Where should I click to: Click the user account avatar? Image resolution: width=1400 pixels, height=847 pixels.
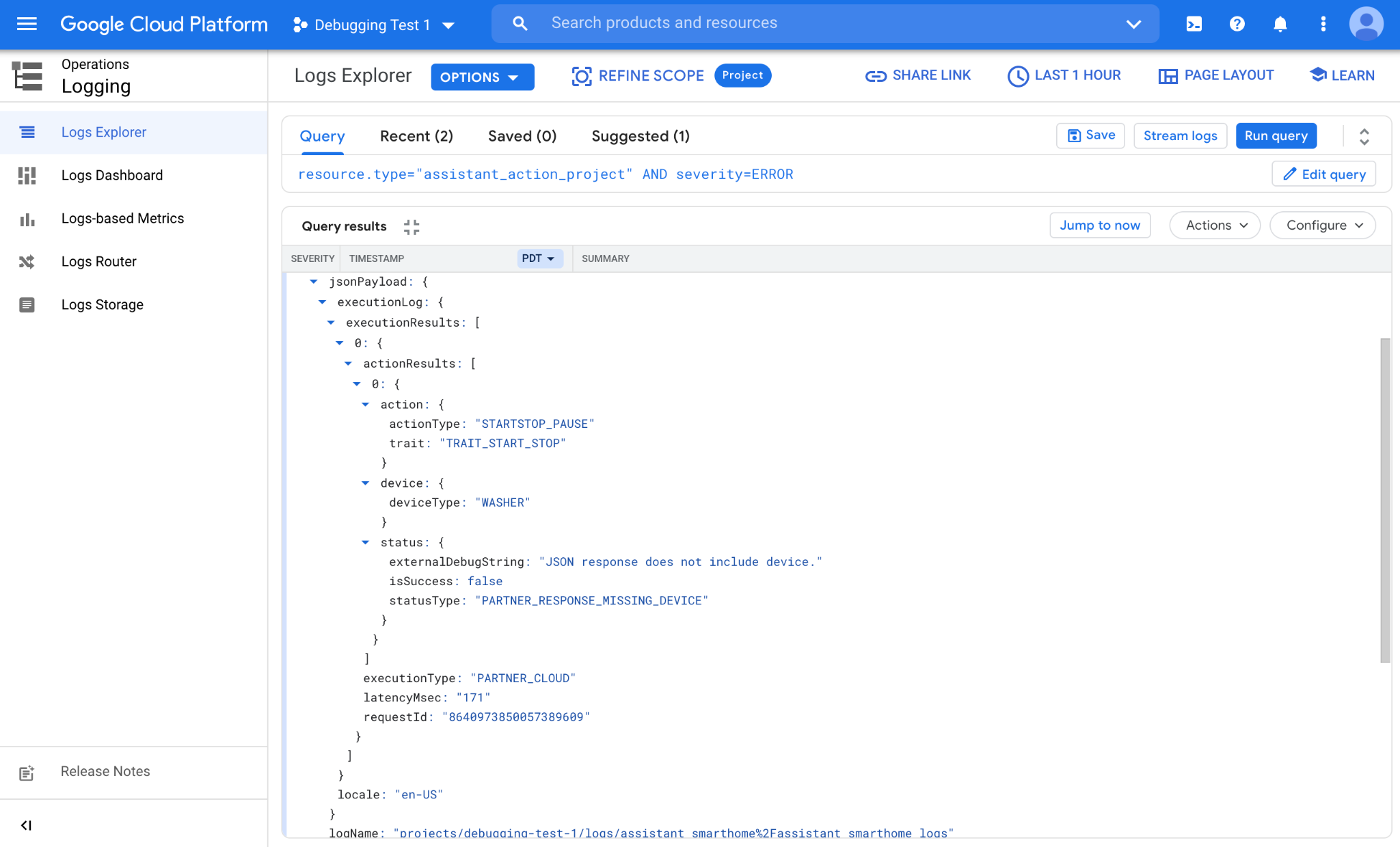[1366, 25]
